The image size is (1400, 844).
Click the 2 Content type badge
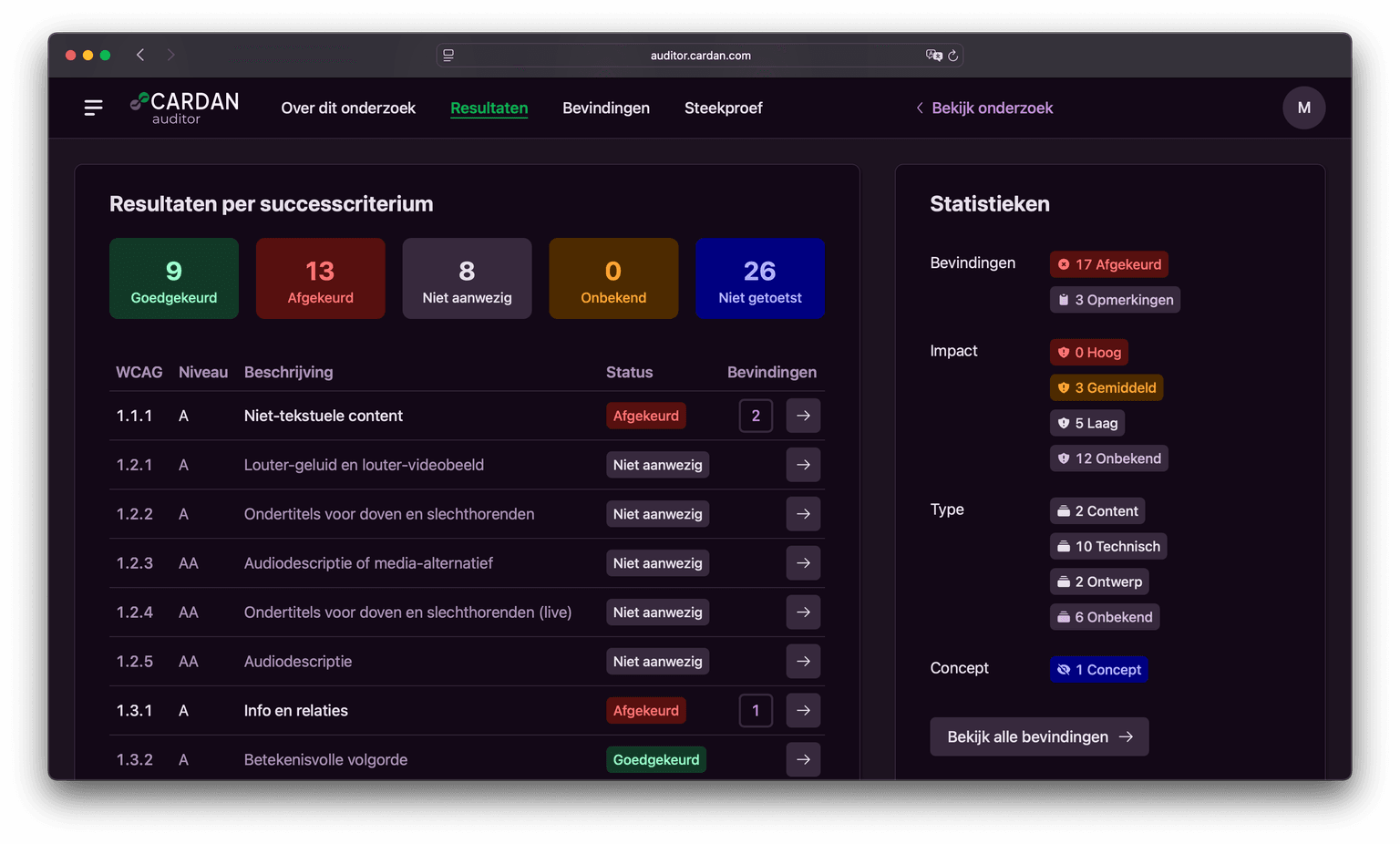pyautogui.click(x=1097, y=511)
